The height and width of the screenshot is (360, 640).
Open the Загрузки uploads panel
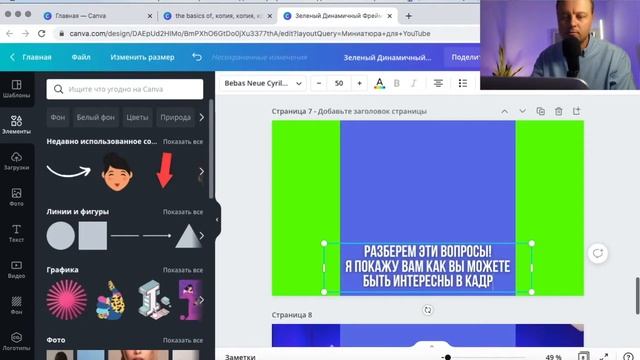pos(16,161)
